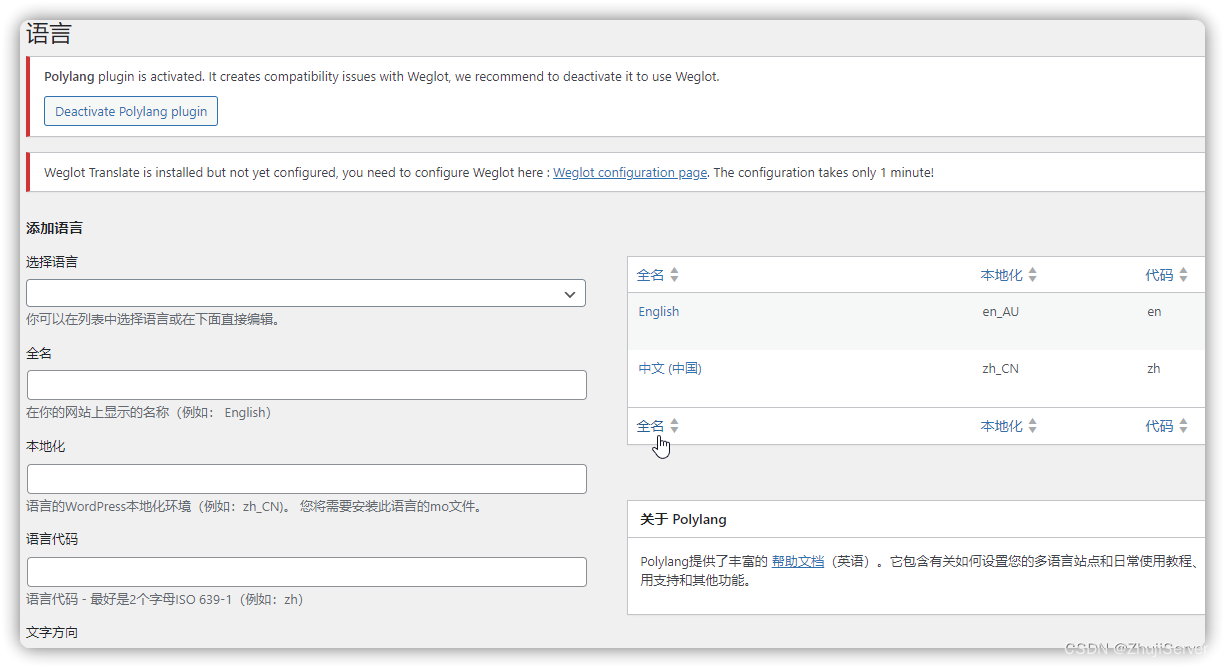
Task: Click sort arrows next to header 全名
Action: [x=674, y=275]
